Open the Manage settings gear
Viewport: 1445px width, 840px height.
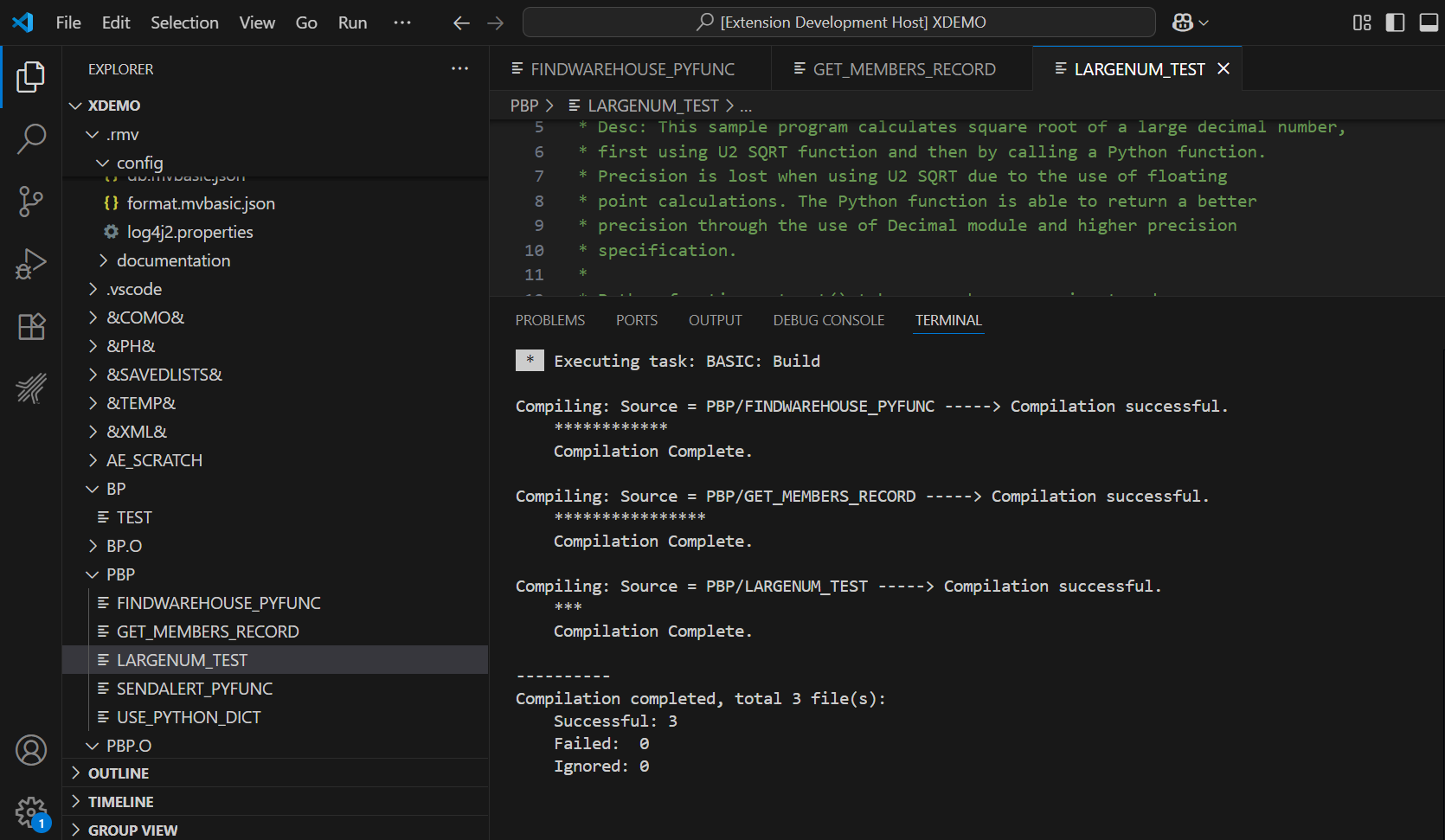tap(31, 811)
